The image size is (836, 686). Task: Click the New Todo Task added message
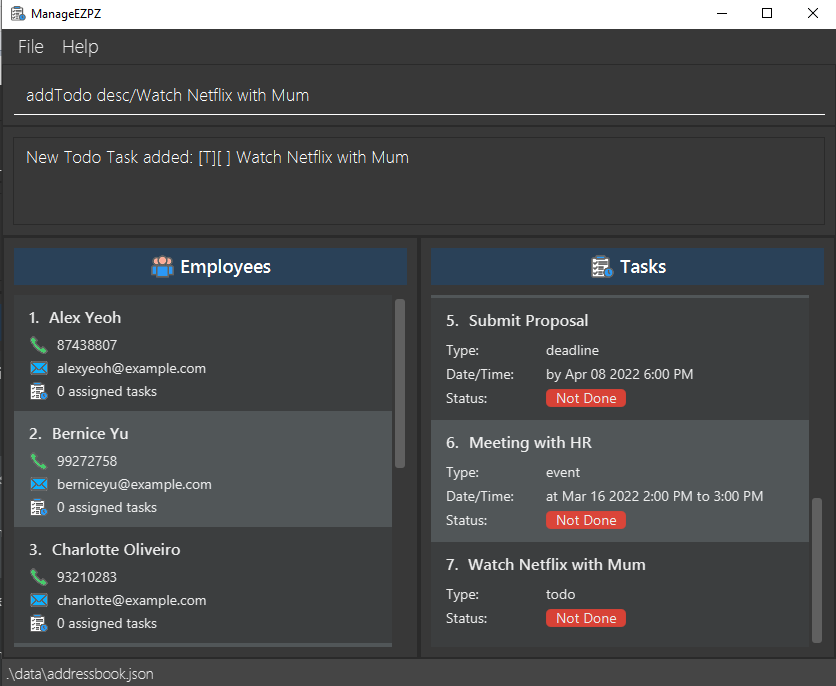(x=217, y=157)
